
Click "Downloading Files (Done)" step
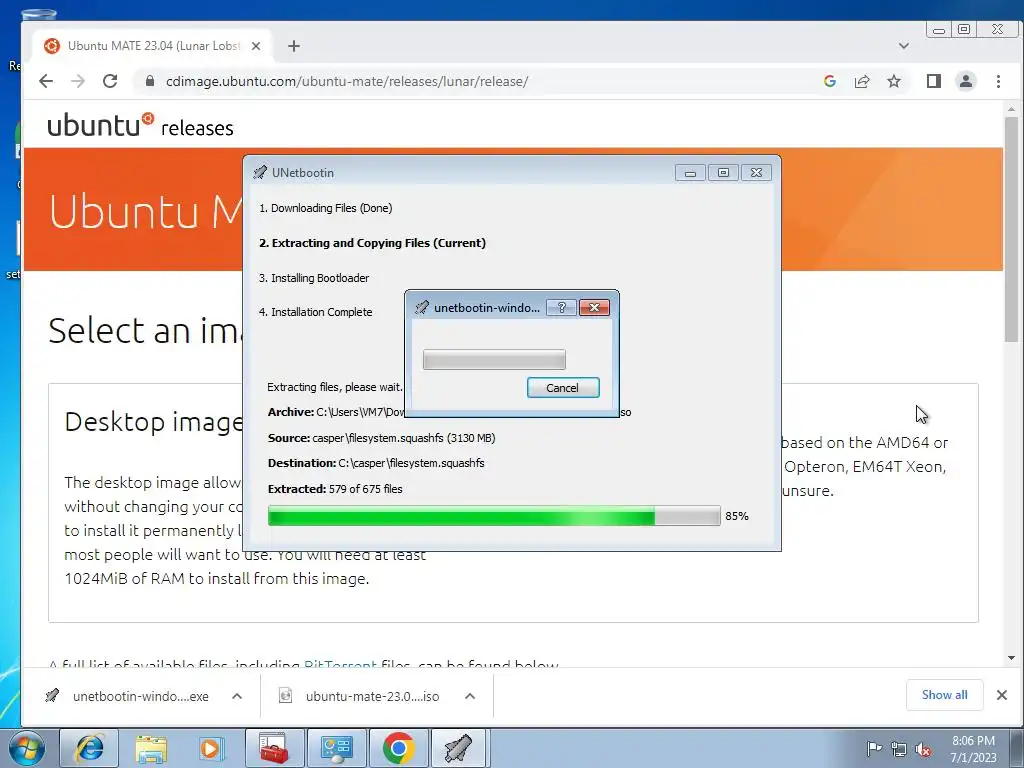(x=325, y=208)
